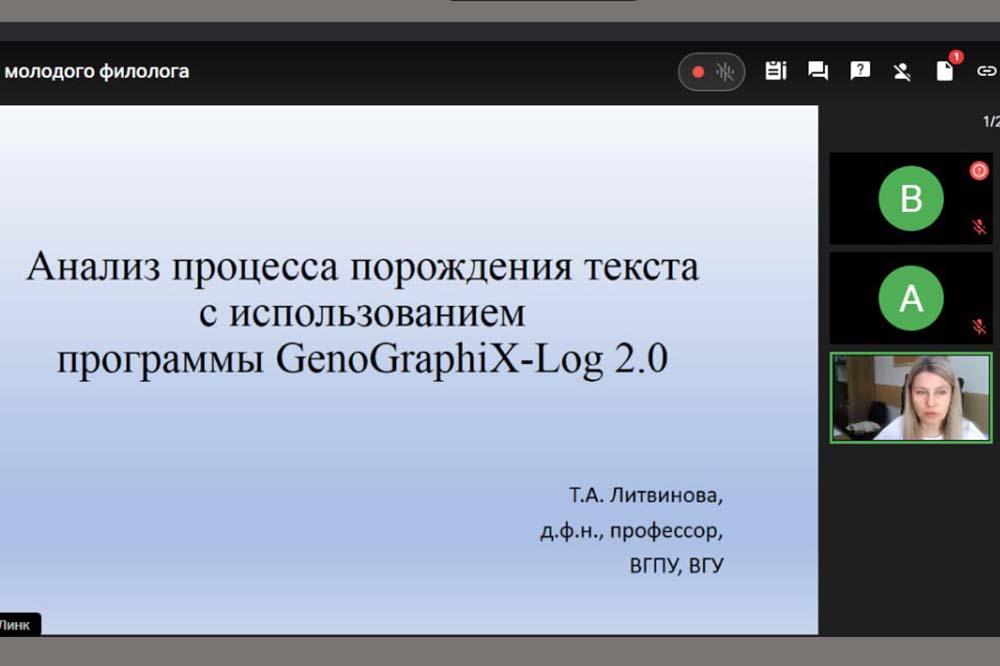
Task: Click the red warning badge on B's tile
Action: pyautogui.click(x=979, y=170)
